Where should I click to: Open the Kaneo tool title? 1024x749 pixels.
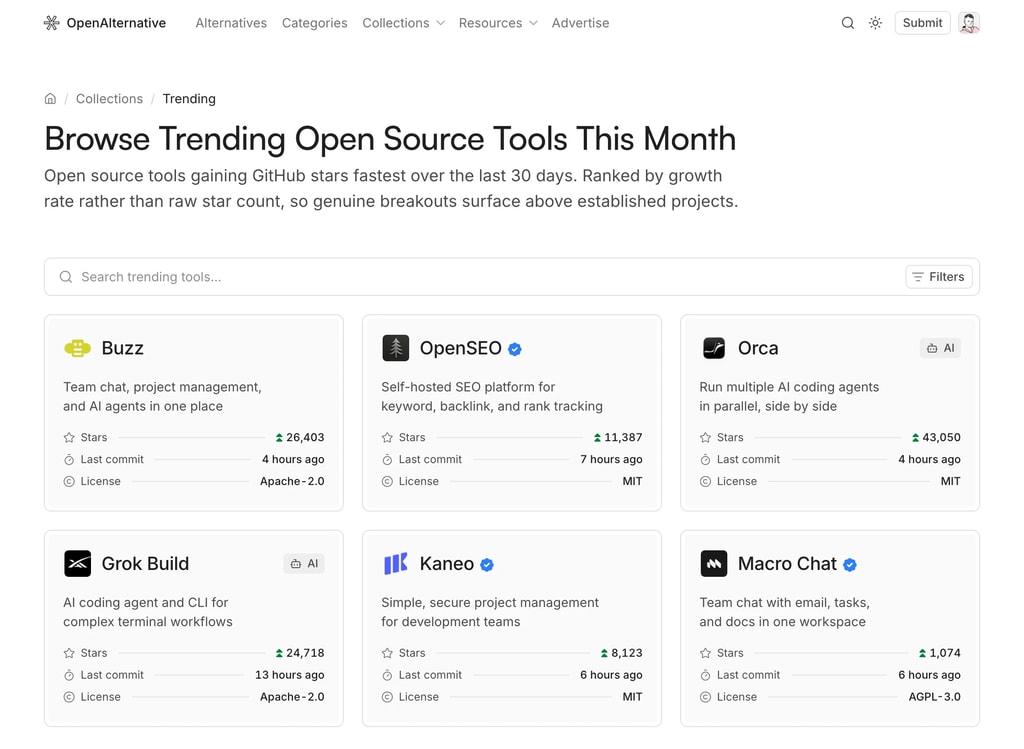pyautogui.click(x=447, y=564)
